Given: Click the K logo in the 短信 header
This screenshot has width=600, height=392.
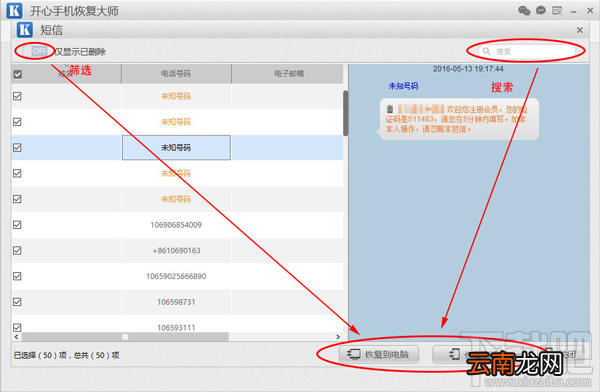Looking at the screenshot, I should click(25, 29).
